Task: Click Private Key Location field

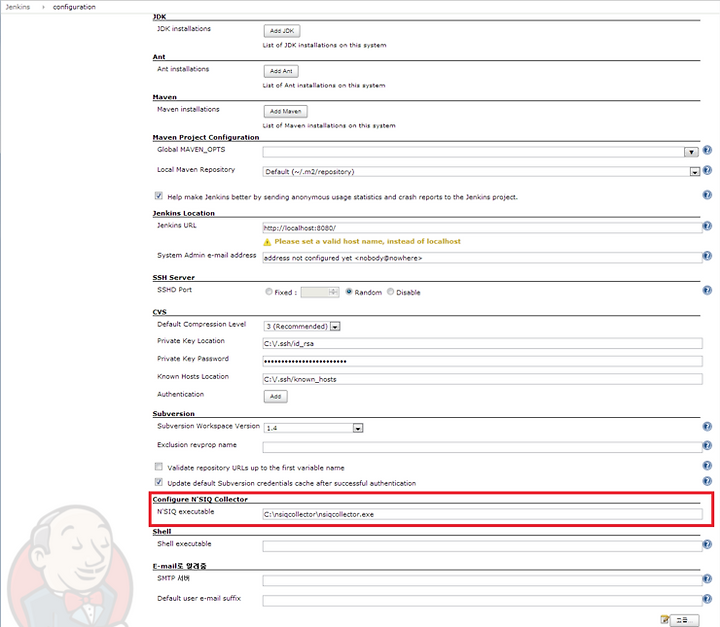Action: coord(482,344)
